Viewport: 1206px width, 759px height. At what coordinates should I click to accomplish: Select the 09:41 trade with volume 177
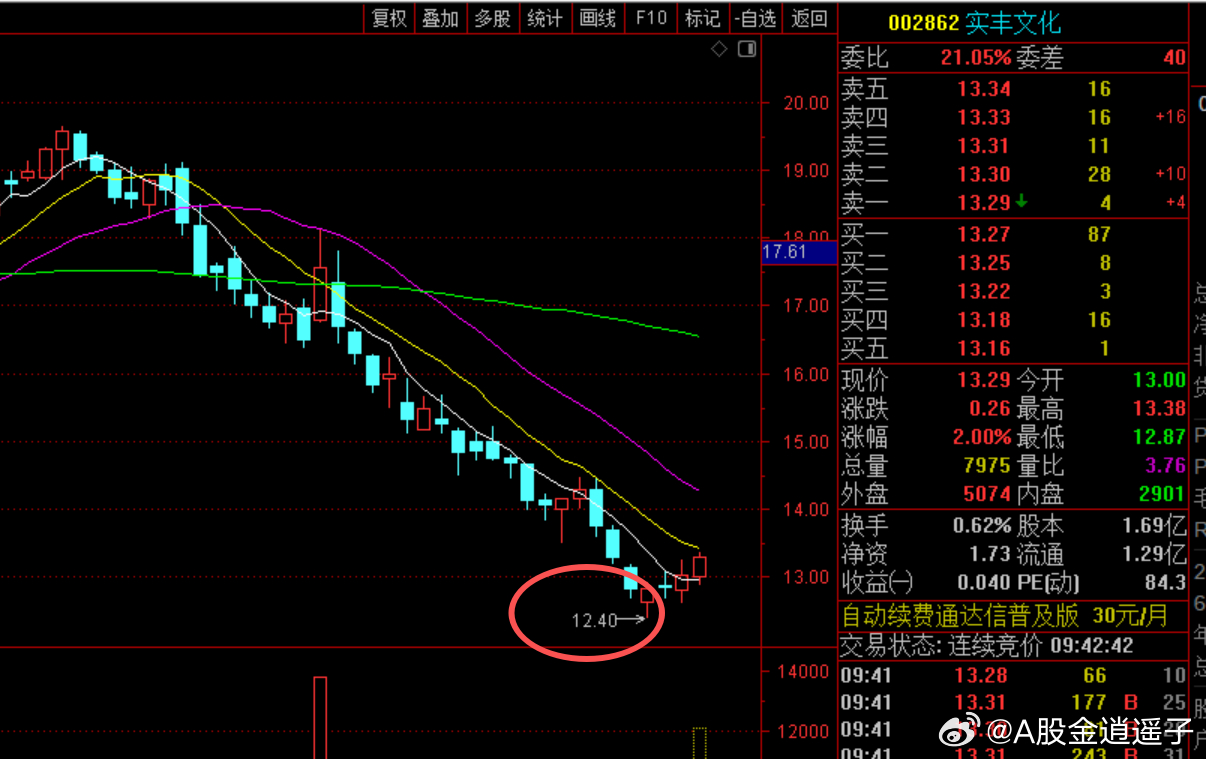pyautogui.click(x=1012, y=703)
